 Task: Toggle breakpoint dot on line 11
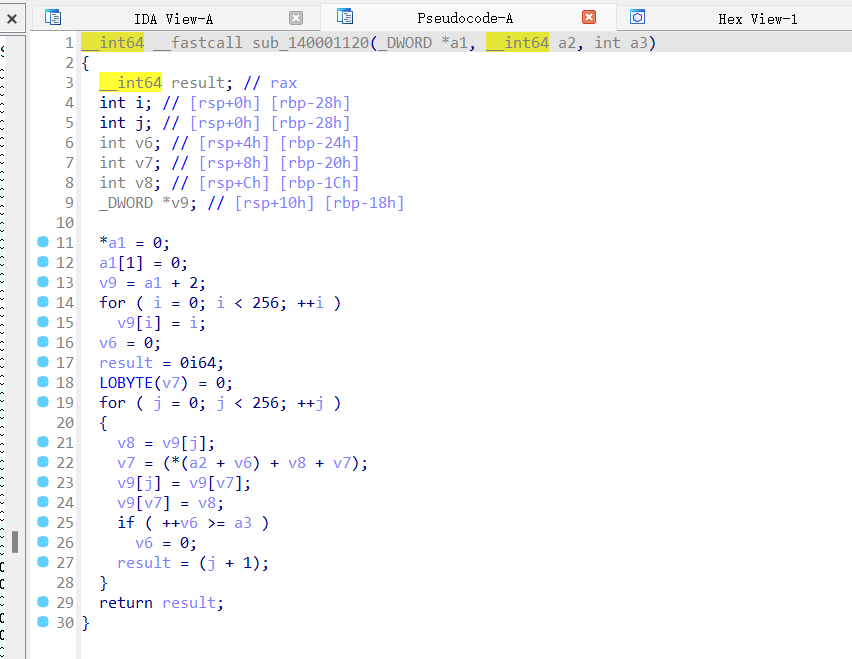pos(43,241)
